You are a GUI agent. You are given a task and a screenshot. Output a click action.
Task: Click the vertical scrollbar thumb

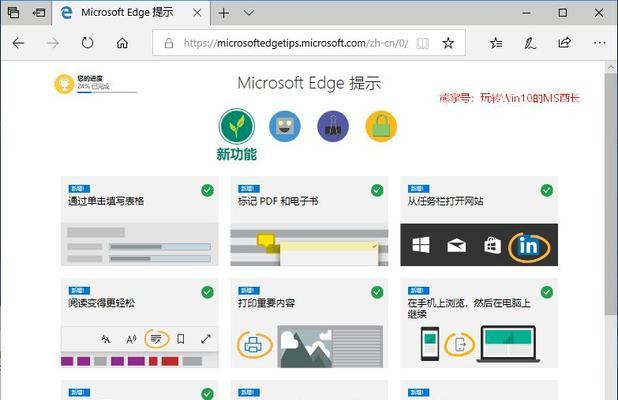(611, 193)
